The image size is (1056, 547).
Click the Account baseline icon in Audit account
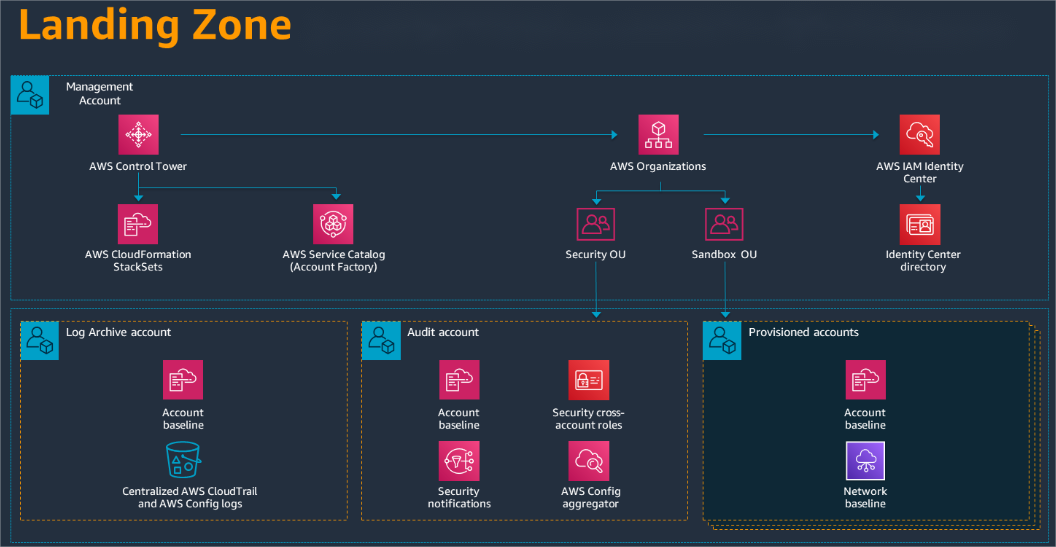[x=459, y=380]
